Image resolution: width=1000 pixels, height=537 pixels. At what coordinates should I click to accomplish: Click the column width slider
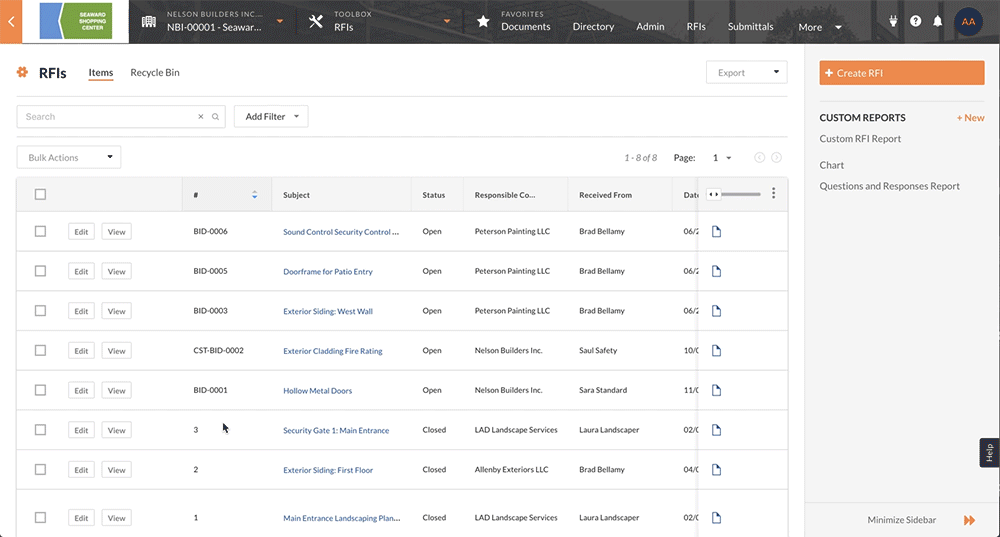point(740,194)
